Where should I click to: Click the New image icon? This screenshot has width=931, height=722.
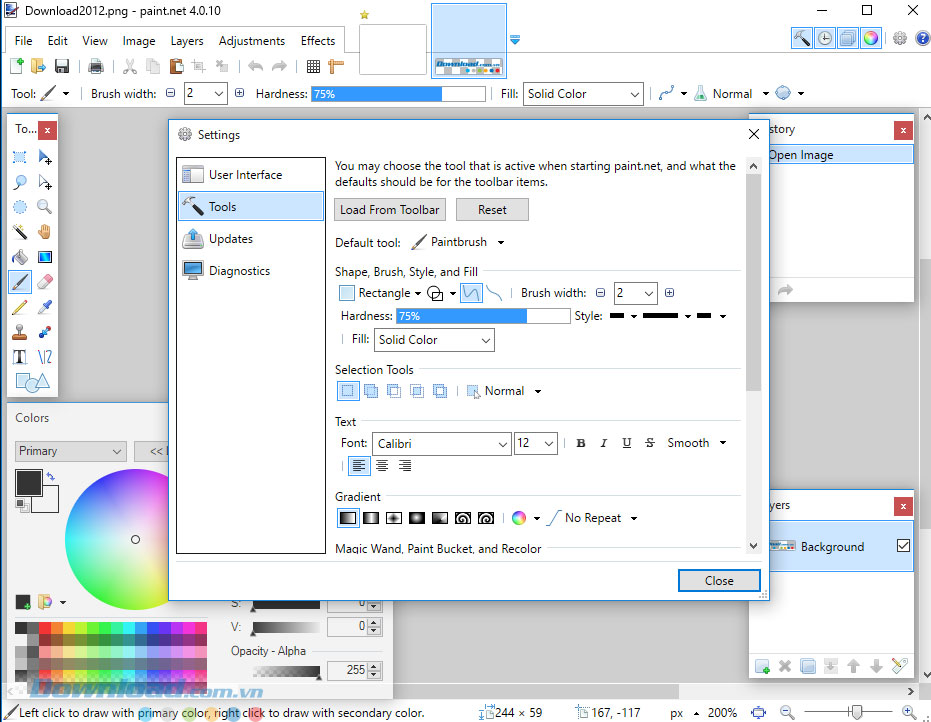(x=17, y=66)
